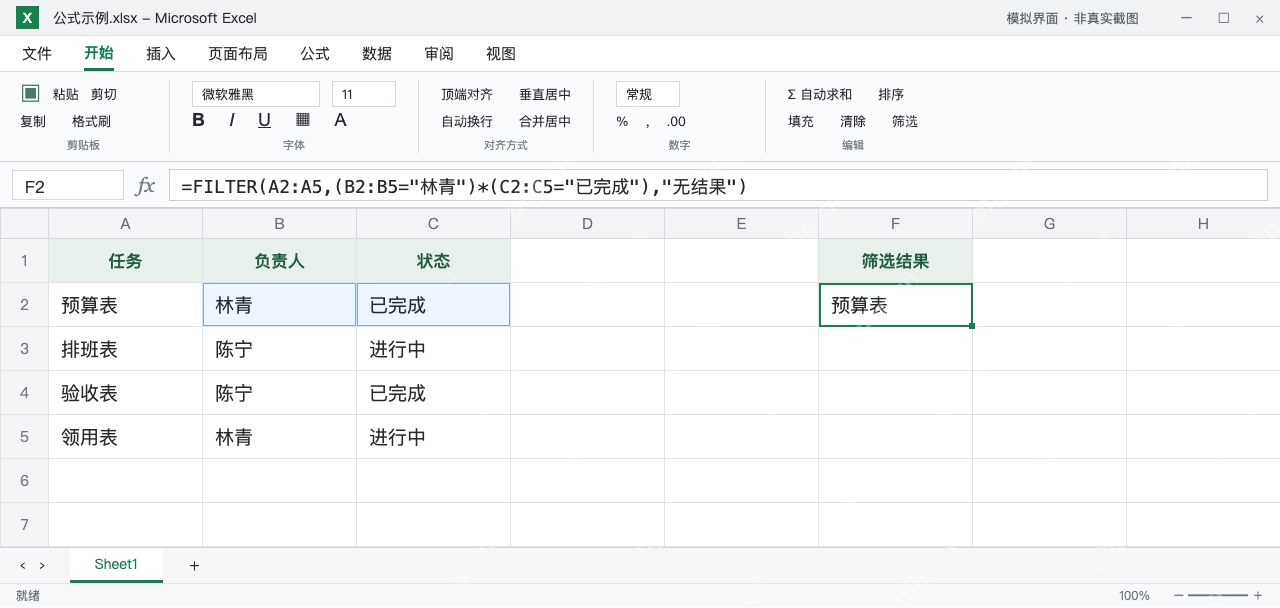Toggle 自动换行 wrap text
Screen dimensions: 1280x608
(467, 122)
